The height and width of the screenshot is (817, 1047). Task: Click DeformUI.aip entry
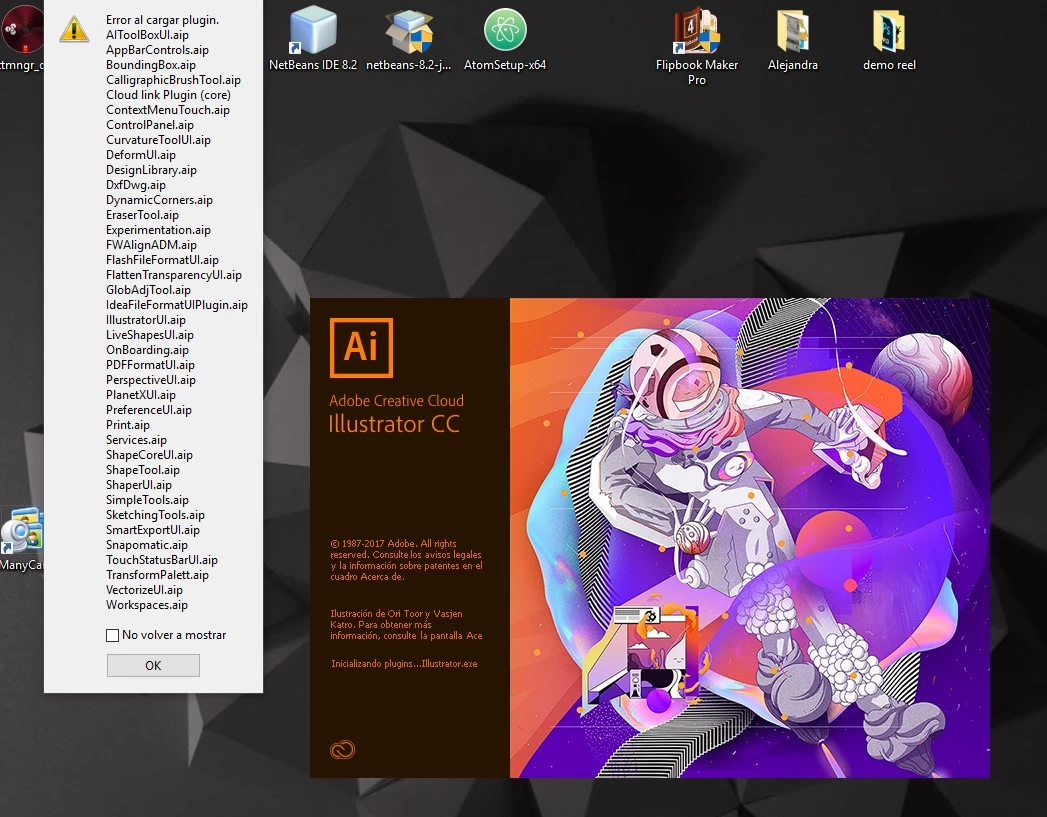click(x=141, y=155)
